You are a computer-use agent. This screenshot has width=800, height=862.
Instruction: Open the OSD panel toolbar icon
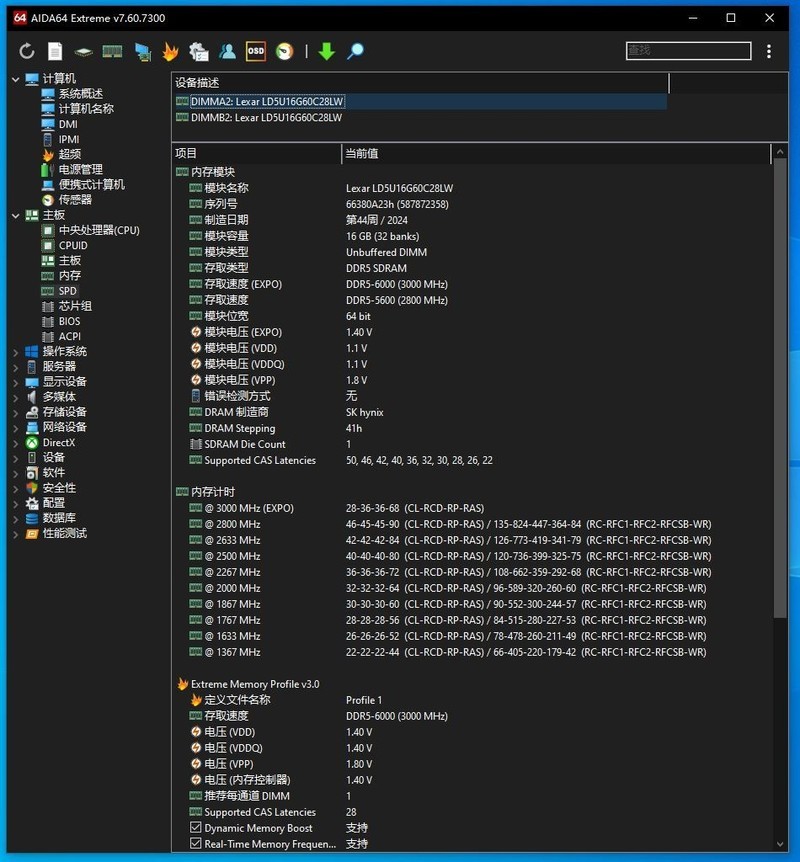tap(256, 51)
